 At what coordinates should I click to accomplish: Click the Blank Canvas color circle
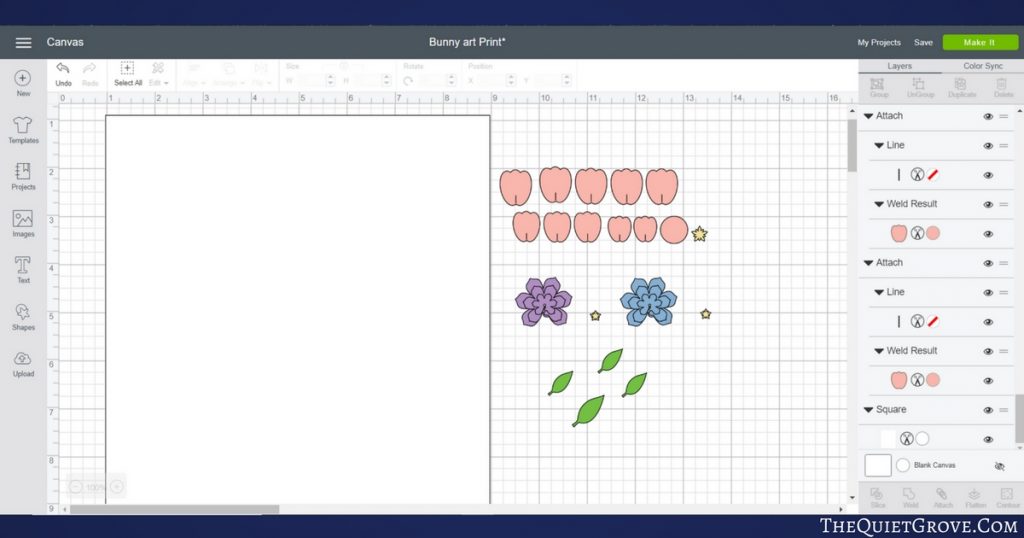(x=903, y=465)
